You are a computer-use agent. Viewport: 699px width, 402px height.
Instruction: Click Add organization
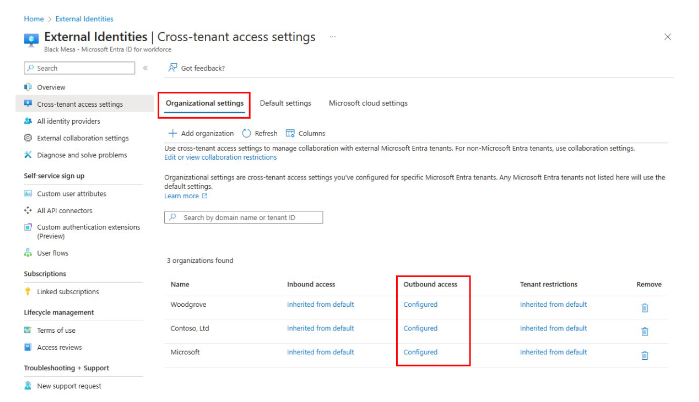pyautogui.click(x=201, y=133)
